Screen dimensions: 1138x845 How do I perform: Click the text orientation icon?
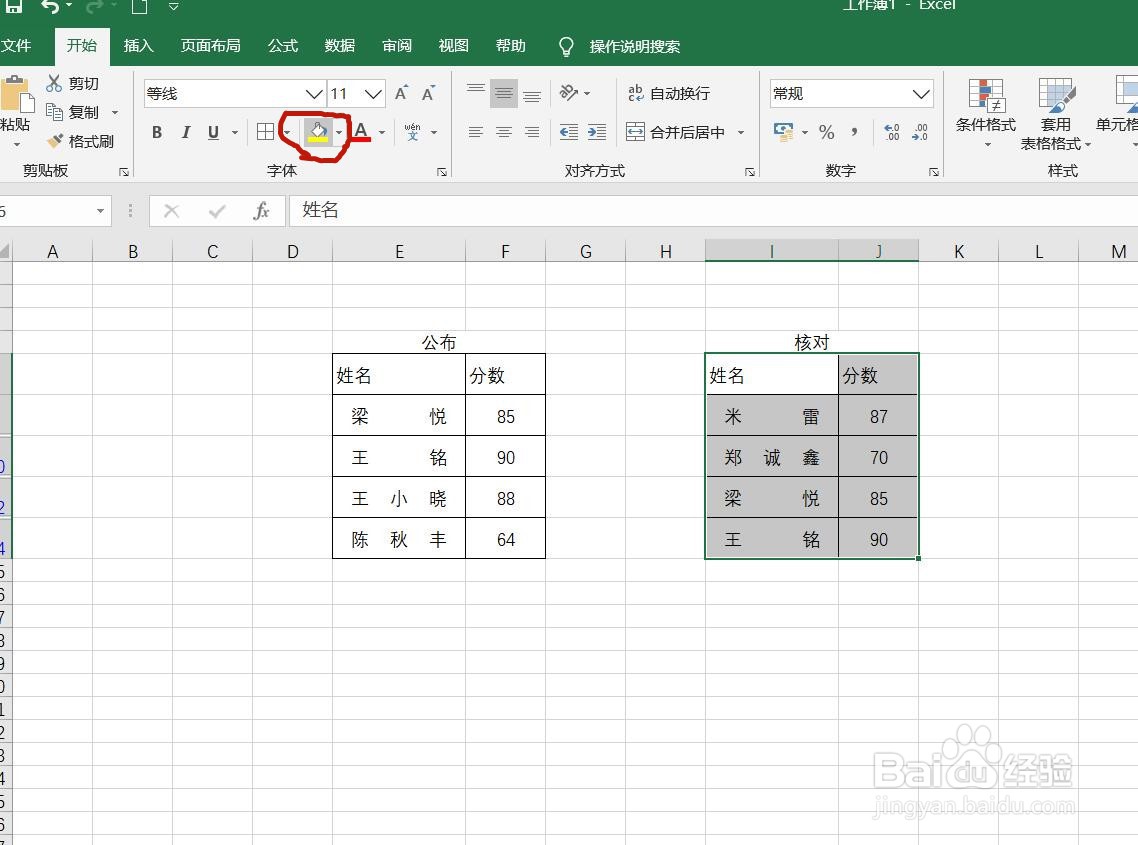569,92
